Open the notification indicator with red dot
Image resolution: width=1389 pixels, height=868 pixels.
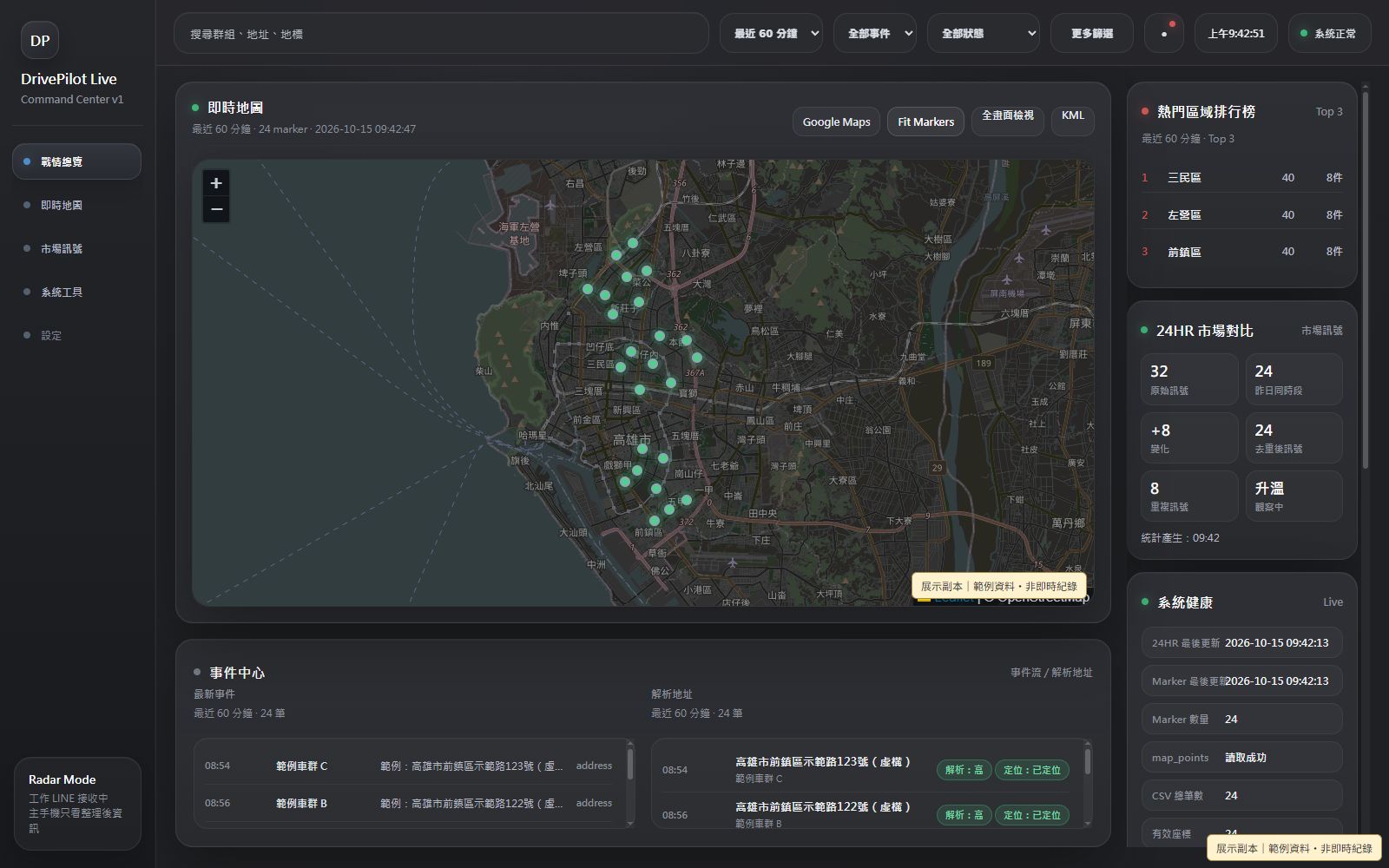1164,33
